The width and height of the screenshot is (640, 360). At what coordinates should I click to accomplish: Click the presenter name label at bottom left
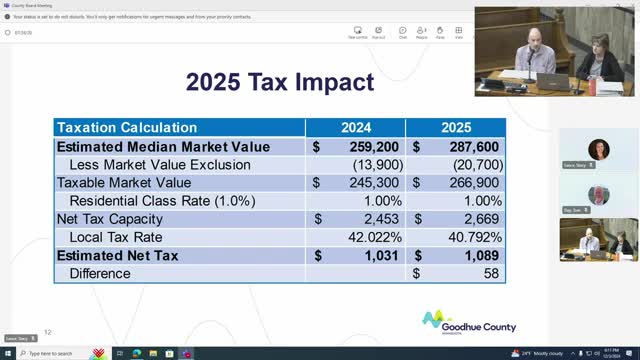(20, 338)
